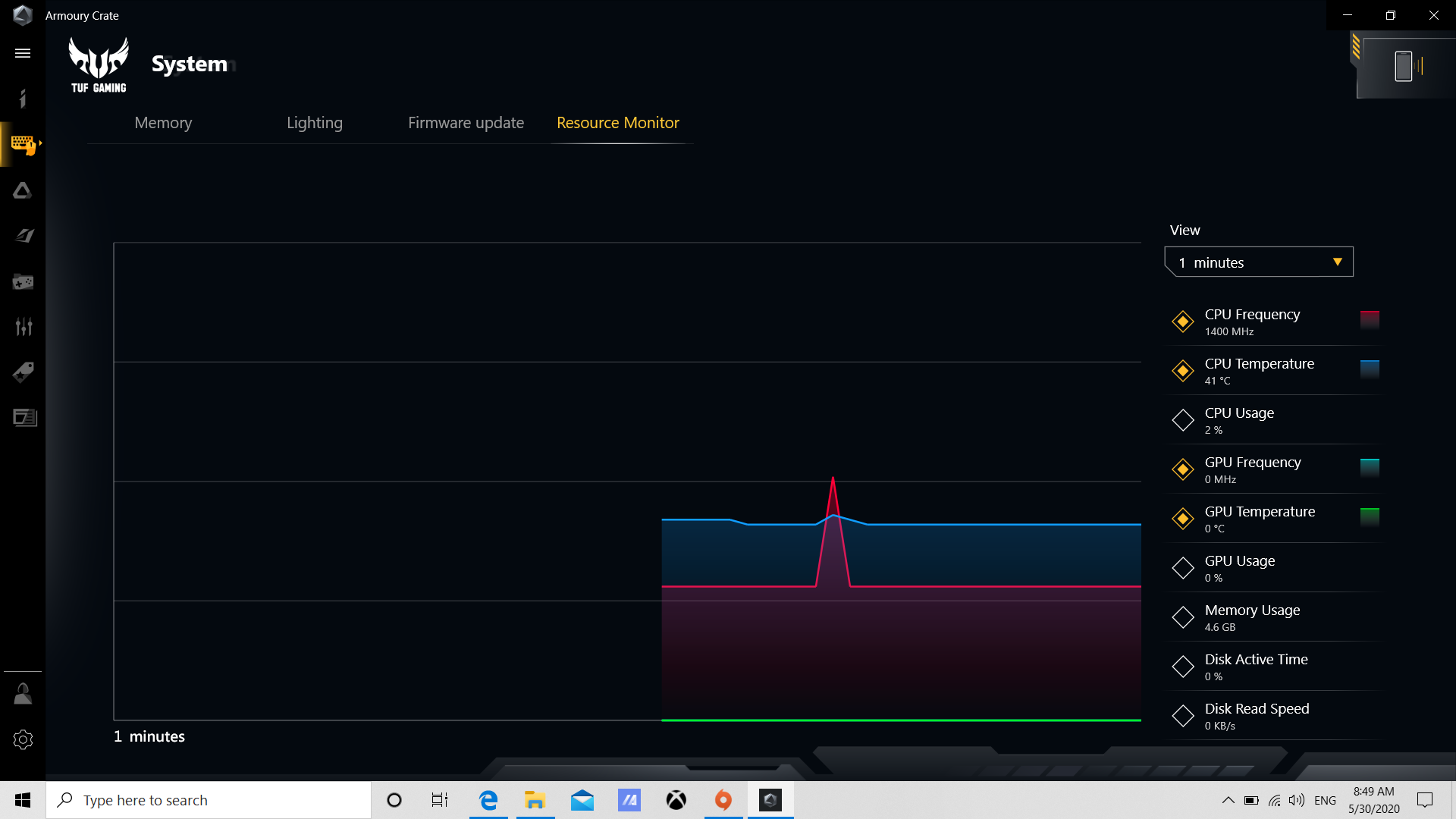
Task: Toggle GPU Frequency graph display
Action: coord(1183,469)
